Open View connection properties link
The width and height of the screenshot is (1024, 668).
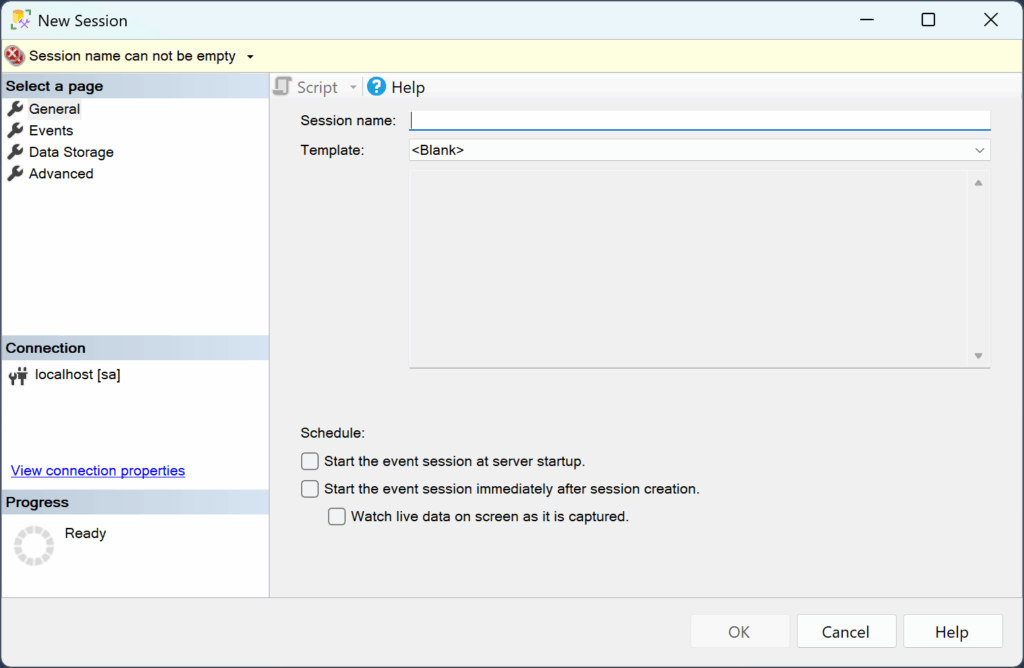coord(98,471)
